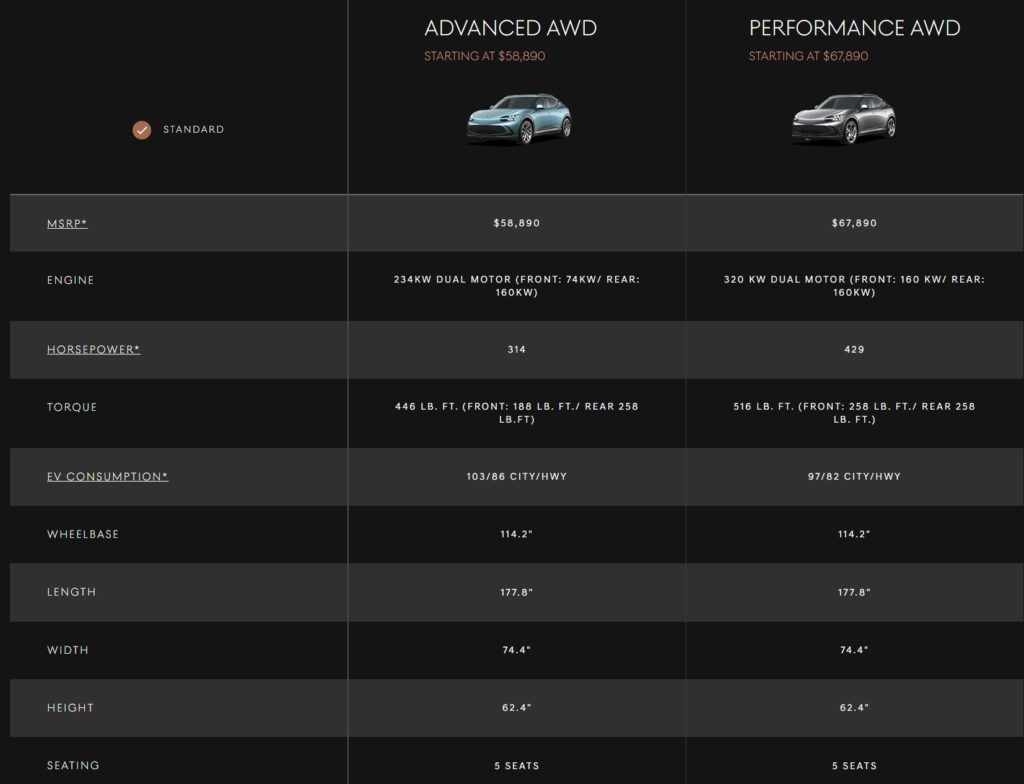Viewport: 1024px width, 784px height.
Task: Click the Advanced AWD $58,890 MSRP value
Action: 516,223
